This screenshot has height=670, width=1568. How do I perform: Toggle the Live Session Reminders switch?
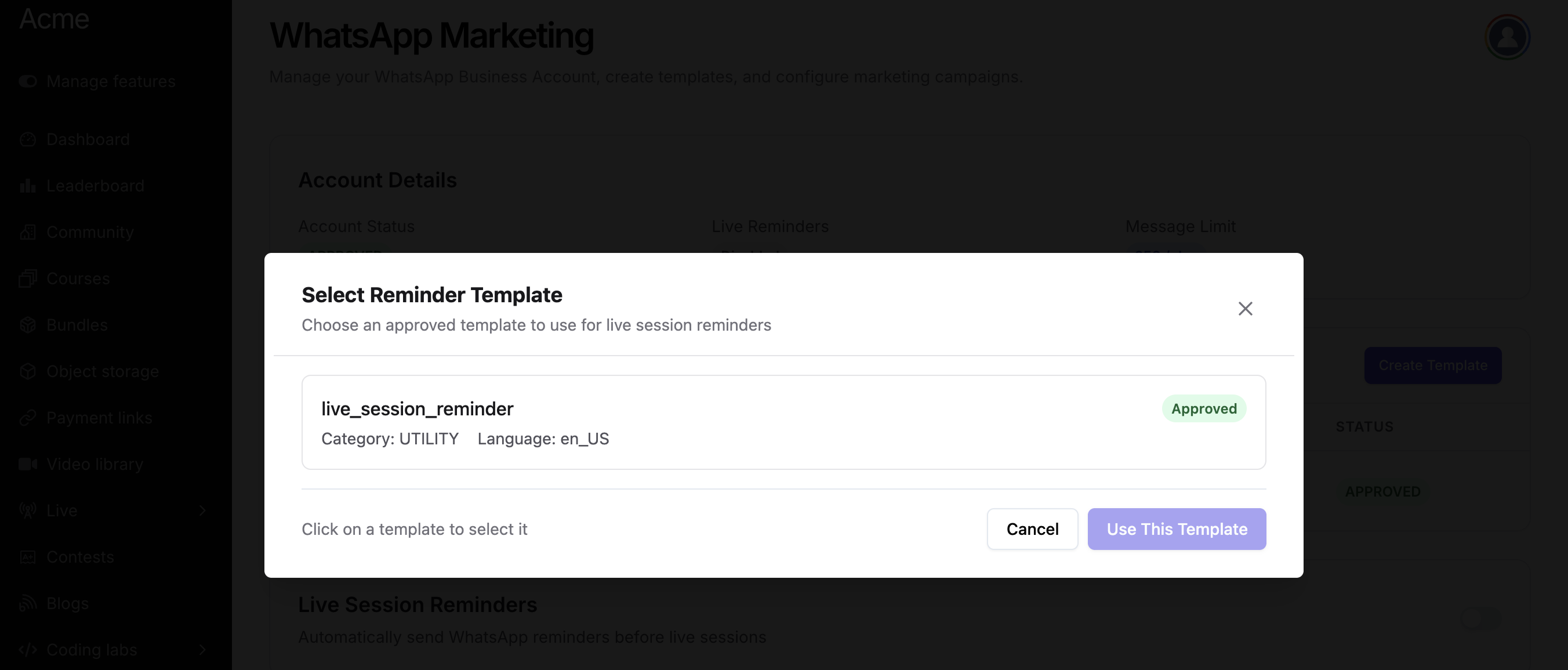(1480, 620)
